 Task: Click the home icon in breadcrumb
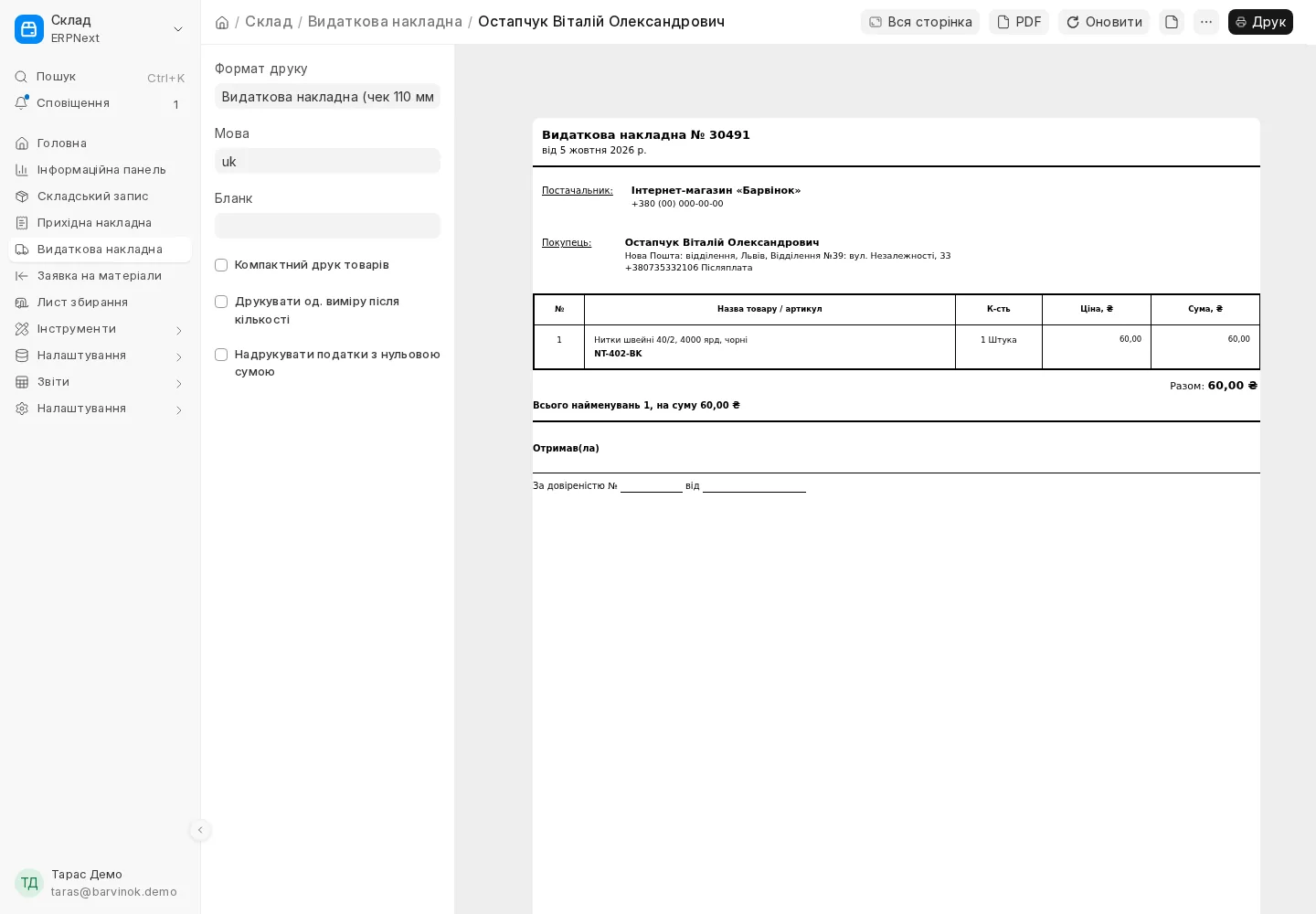pyautogui.click(x=222, y=22)
